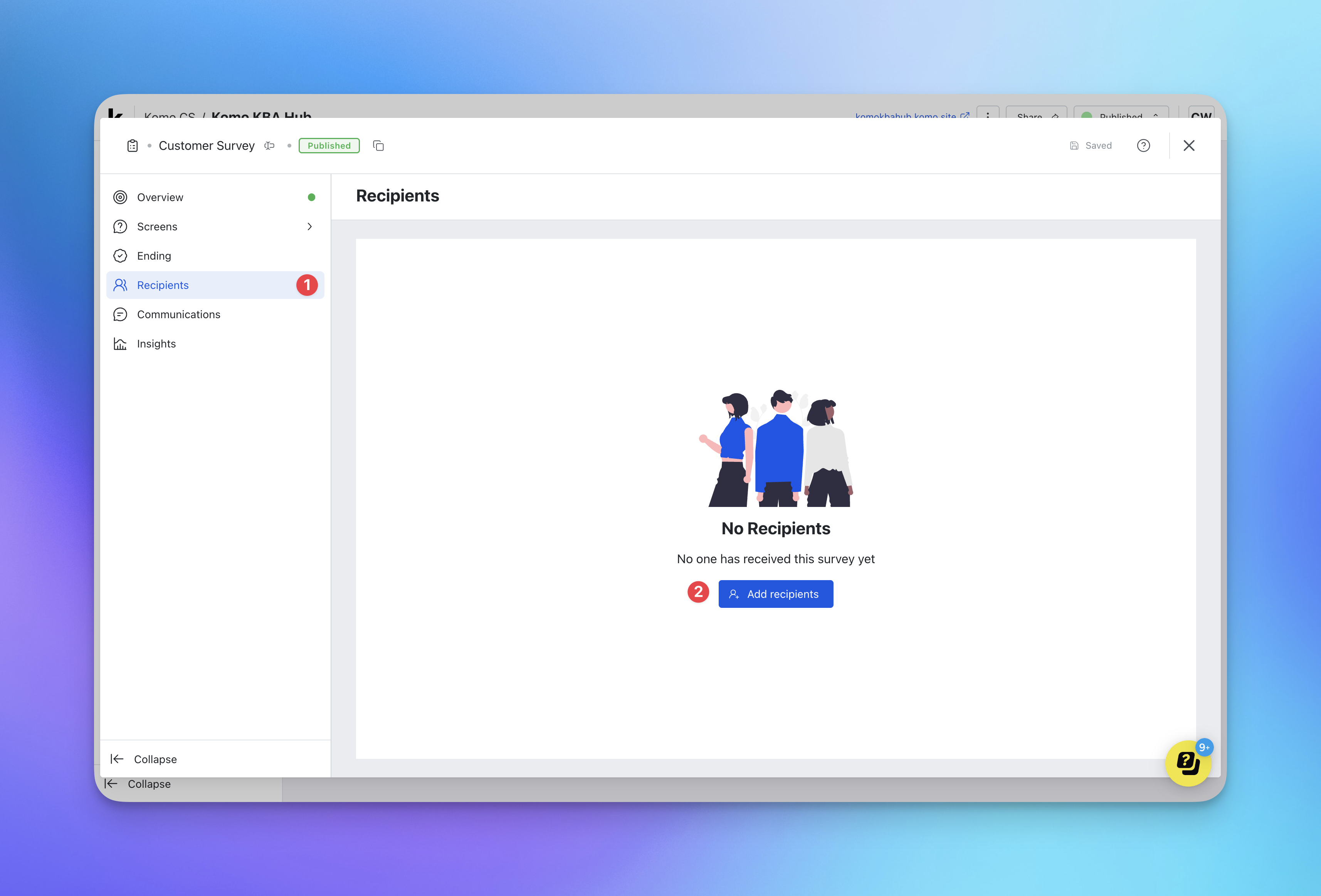Click the Ending checkmark icon
Image resolution: width=1321 pixels, height=896 pixels.
coord(120,256)
